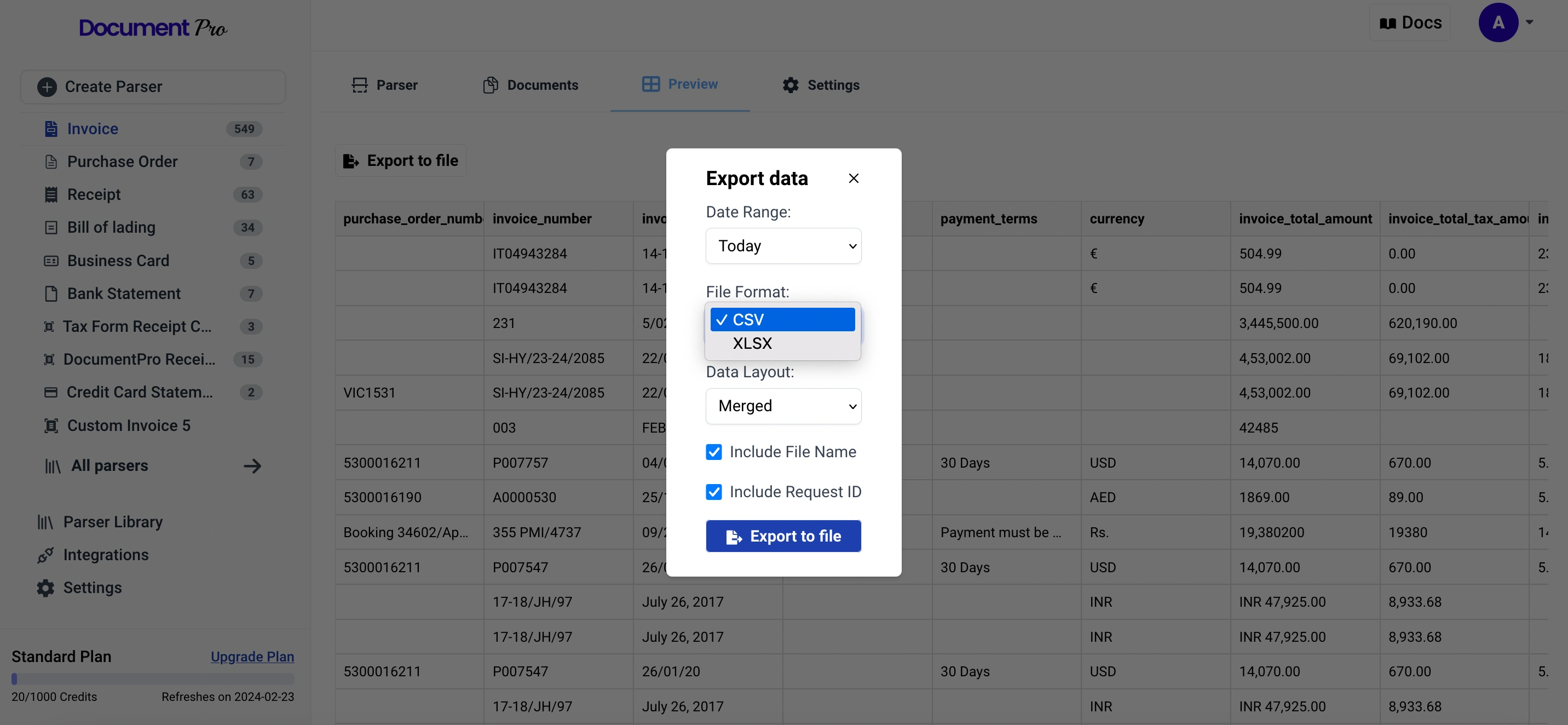1568x725 pixels.
Task: Click the 620,190.00 tax amount cell
Action: coord(1454,323)
